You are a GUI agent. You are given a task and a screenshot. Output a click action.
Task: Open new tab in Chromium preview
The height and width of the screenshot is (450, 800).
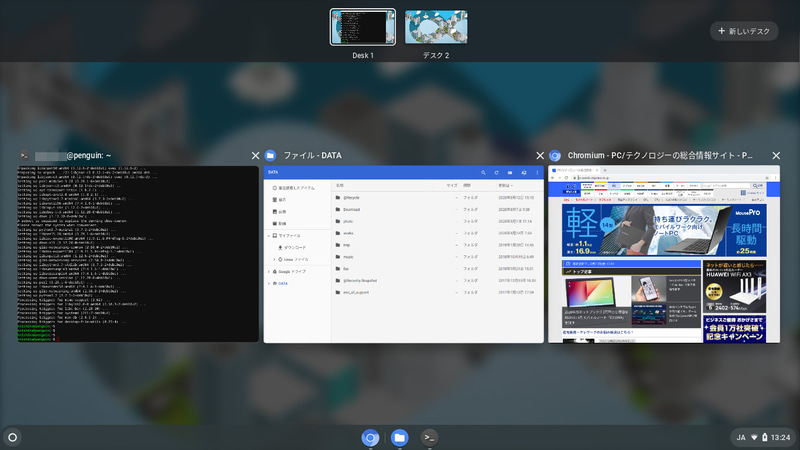(x=605, y=170)
